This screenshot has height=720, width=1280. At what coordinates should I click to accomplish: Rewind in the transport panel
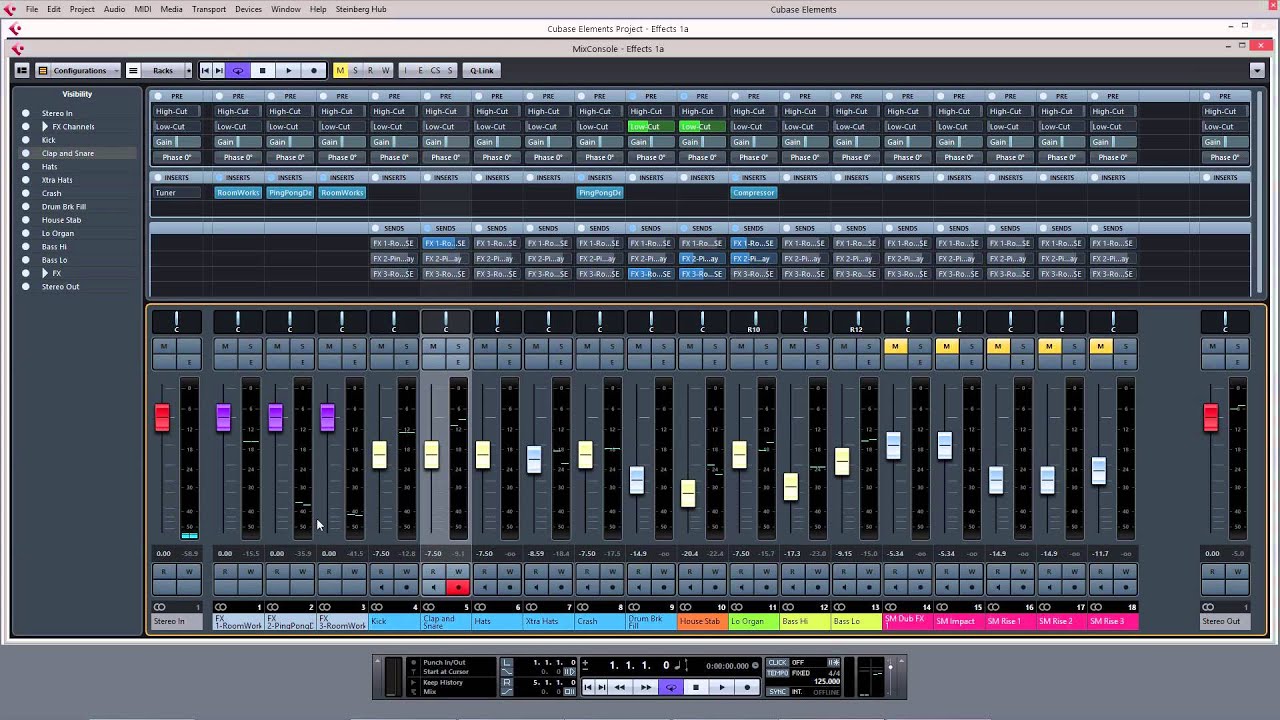coord(620,687)
